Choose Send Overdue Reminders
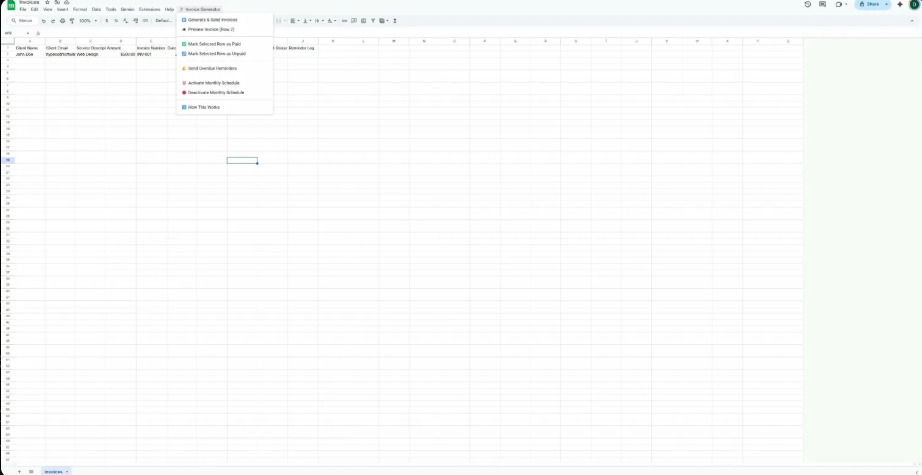Screen dimensions: 922x475 coord(225,68)
